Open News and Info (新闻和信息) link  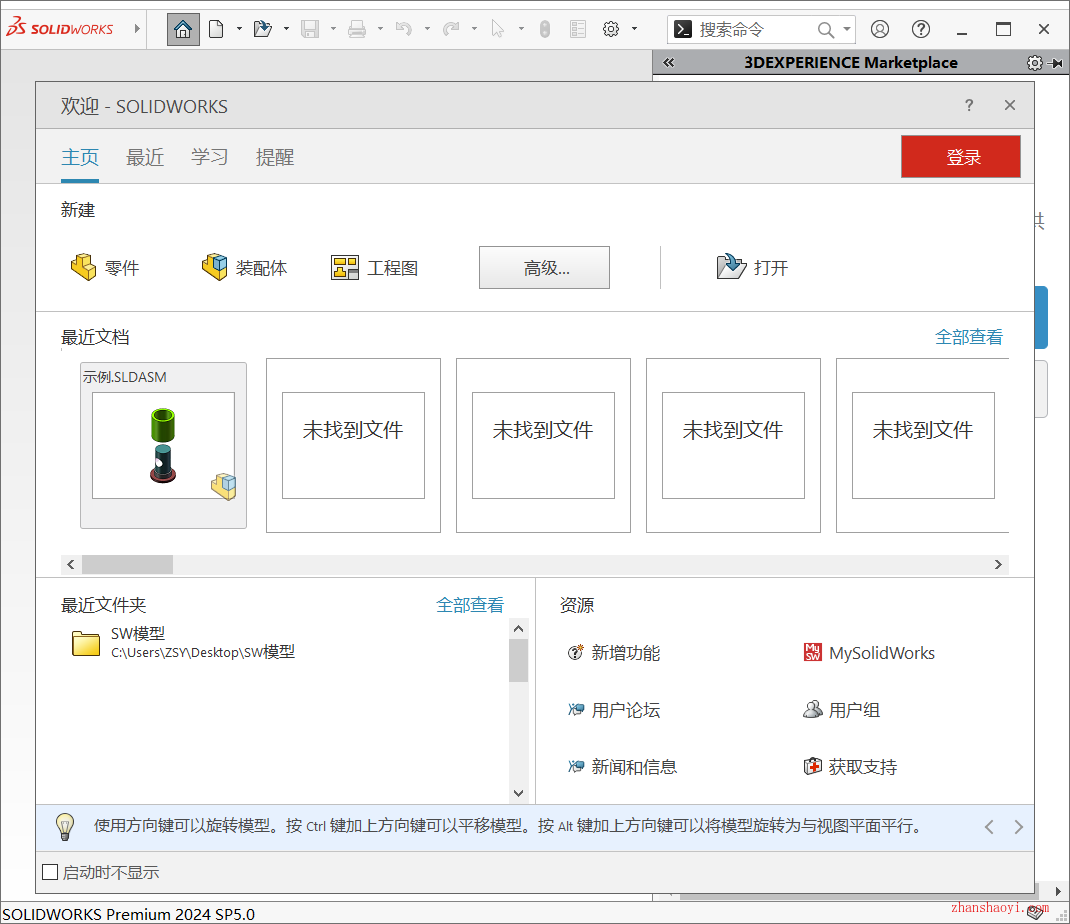[x=622, y=767]
